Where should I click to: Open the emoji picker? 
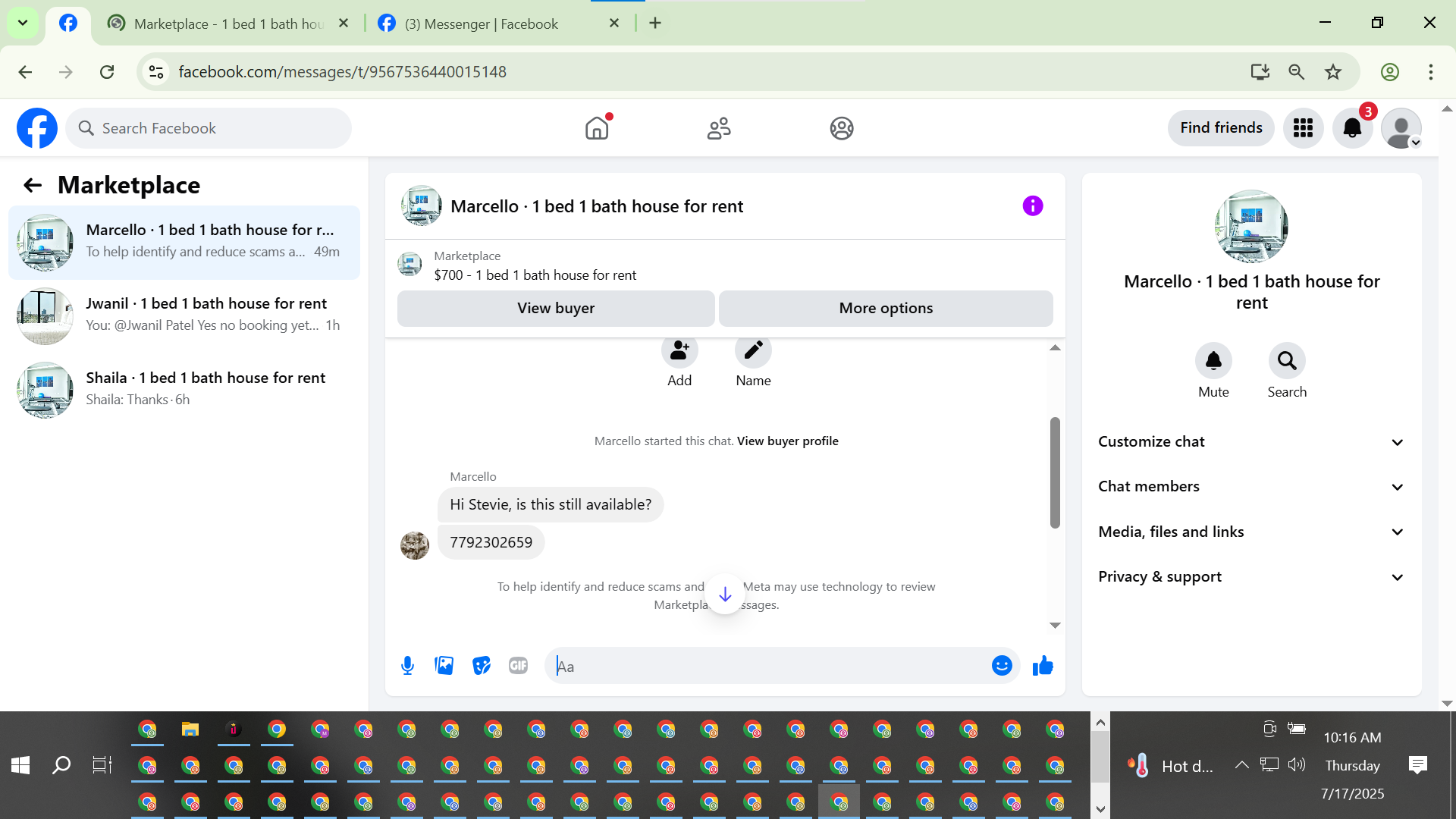[x=1002, y=666]
